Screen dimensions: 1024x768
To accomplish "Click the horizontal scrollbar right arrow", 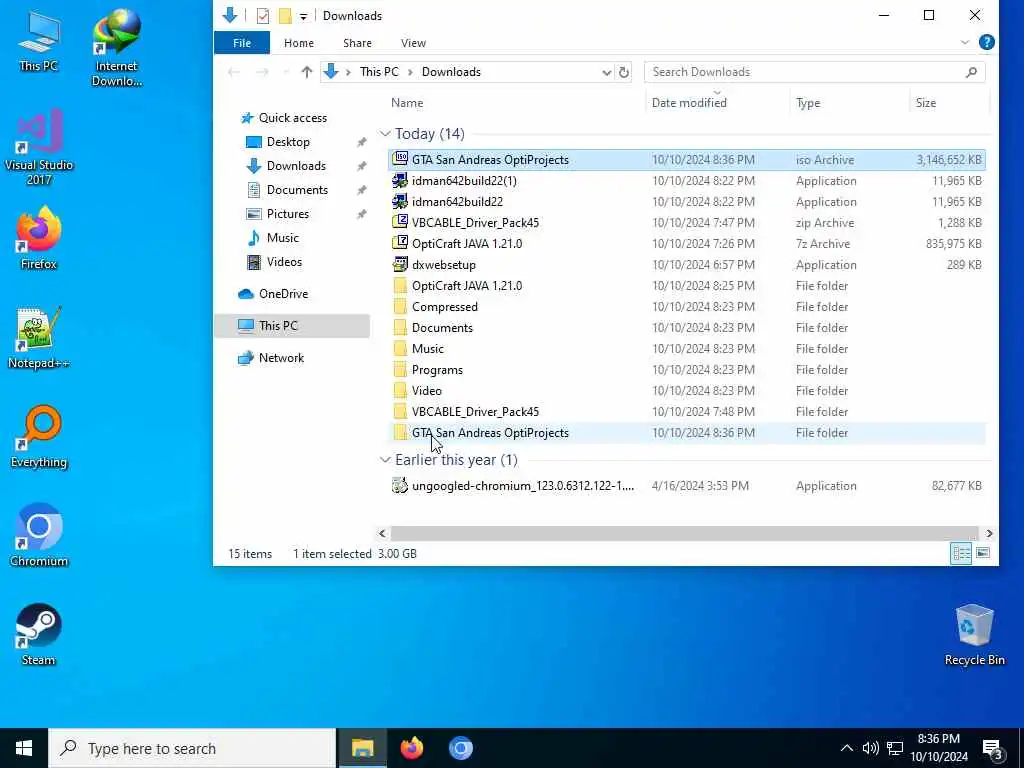I will pos(989,534).
